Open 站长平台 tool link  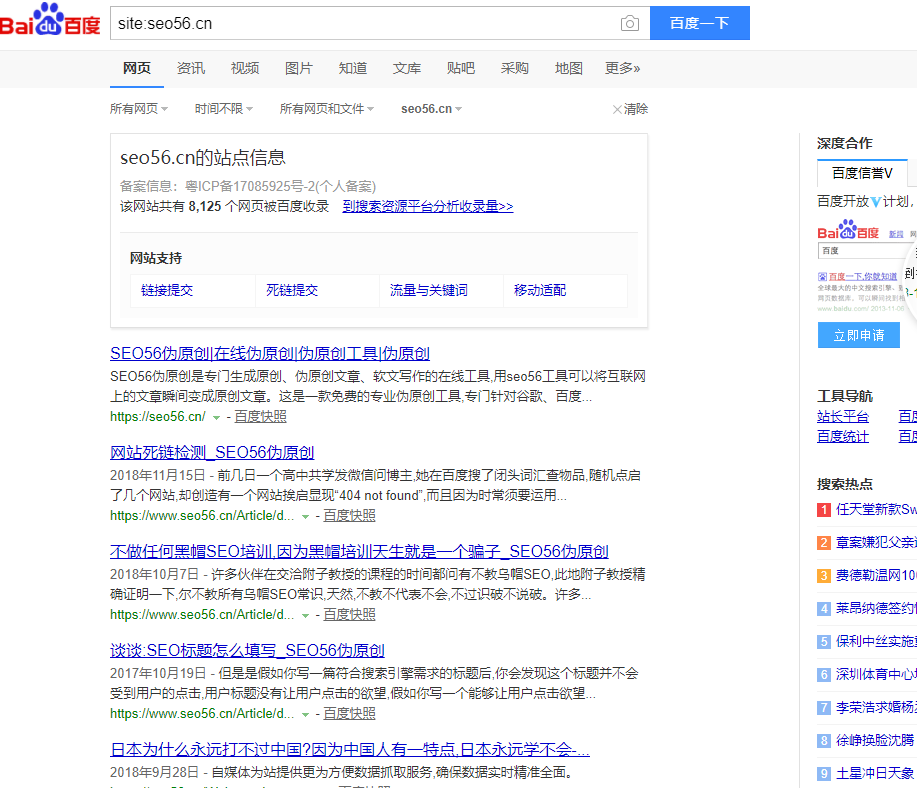(843, 417)
